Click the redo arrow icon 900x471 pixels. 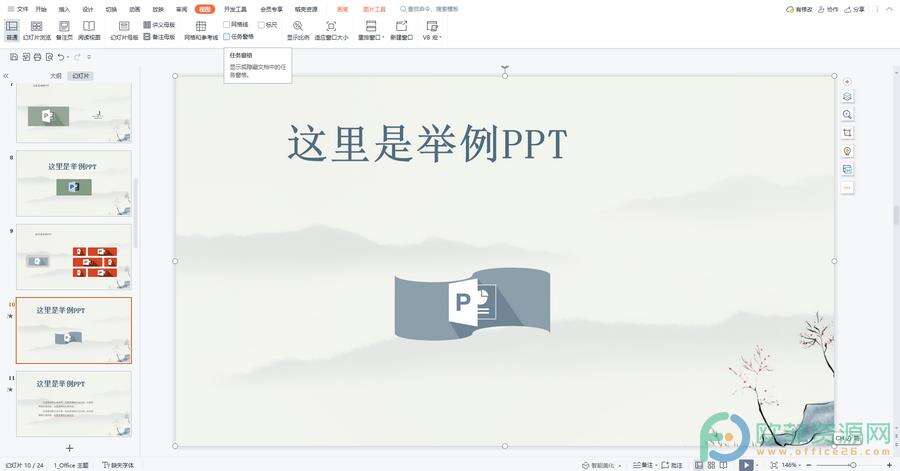(x=77, y=57)
